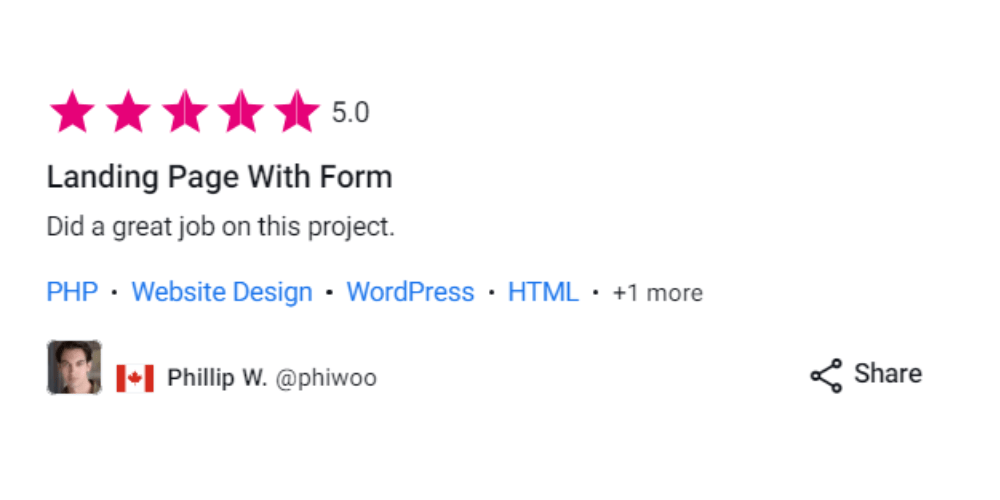This screenshot has width=1000, height=500.
Task: Click the reviewer name Phillip W.
Action: [x=217, y=378]
